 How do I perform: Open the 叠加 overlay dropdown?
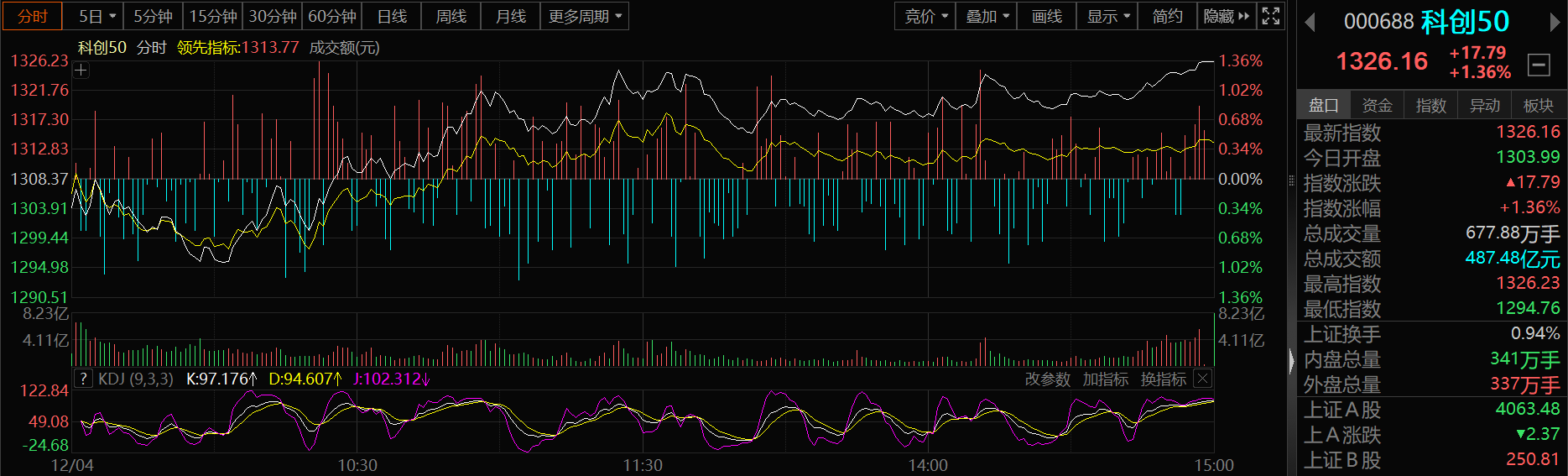[x=987, y=16]
